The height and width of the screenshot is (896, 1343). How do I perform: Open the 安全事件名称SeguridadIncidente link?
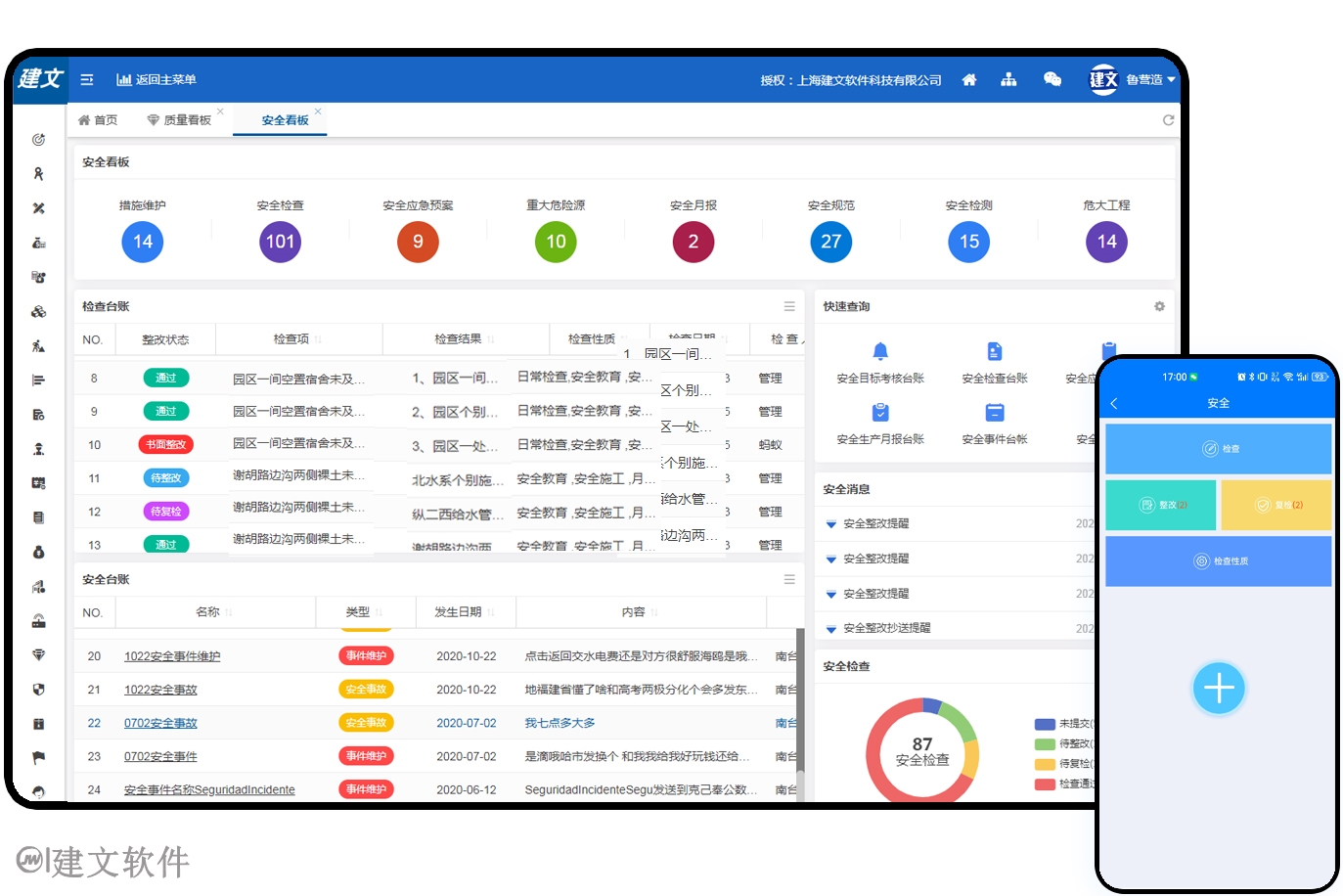coord(209,789)
